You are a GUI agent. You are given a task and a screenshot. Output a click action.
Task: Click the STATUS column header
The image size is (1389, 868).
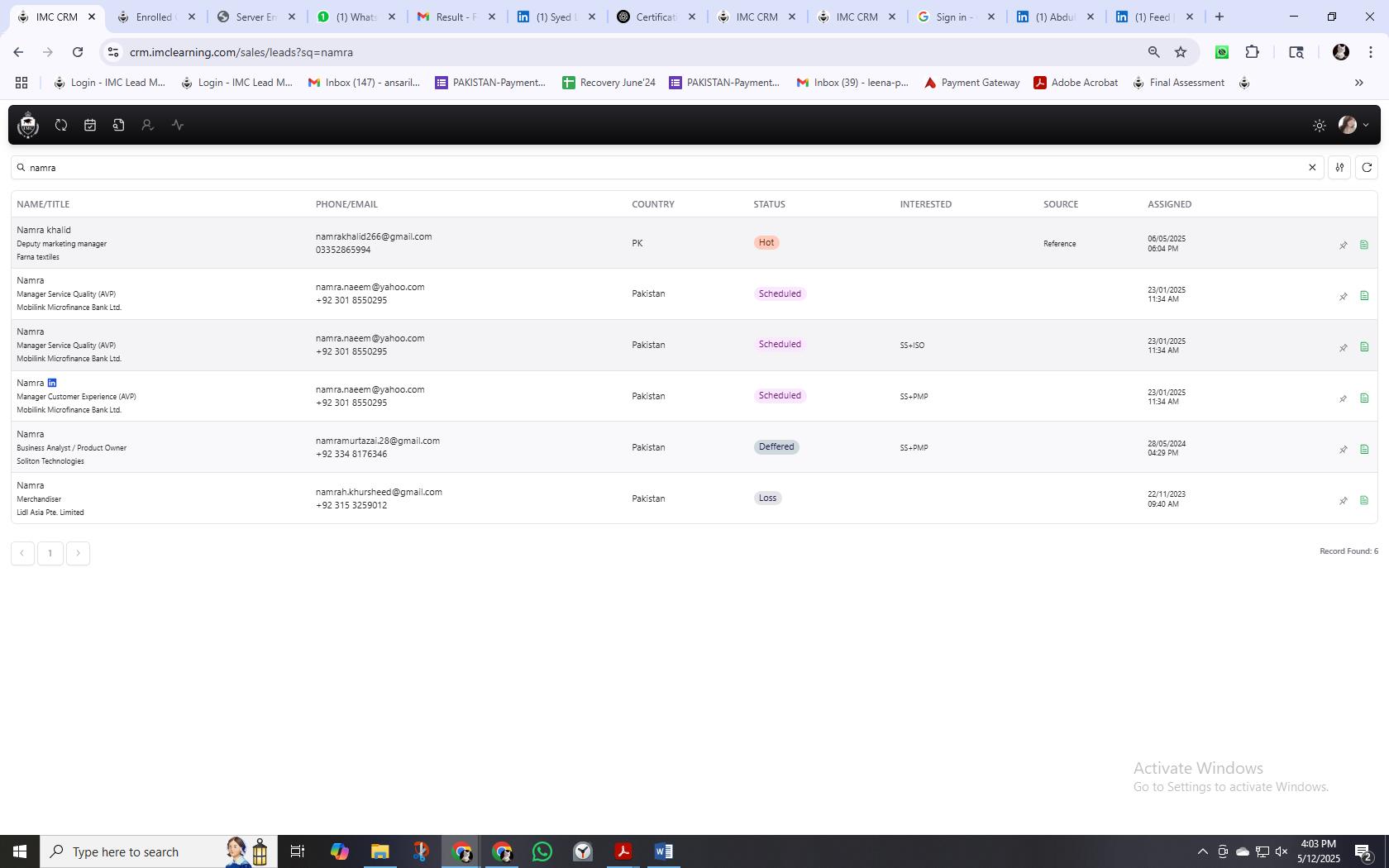pyautogui.click(x=769, y=204)
